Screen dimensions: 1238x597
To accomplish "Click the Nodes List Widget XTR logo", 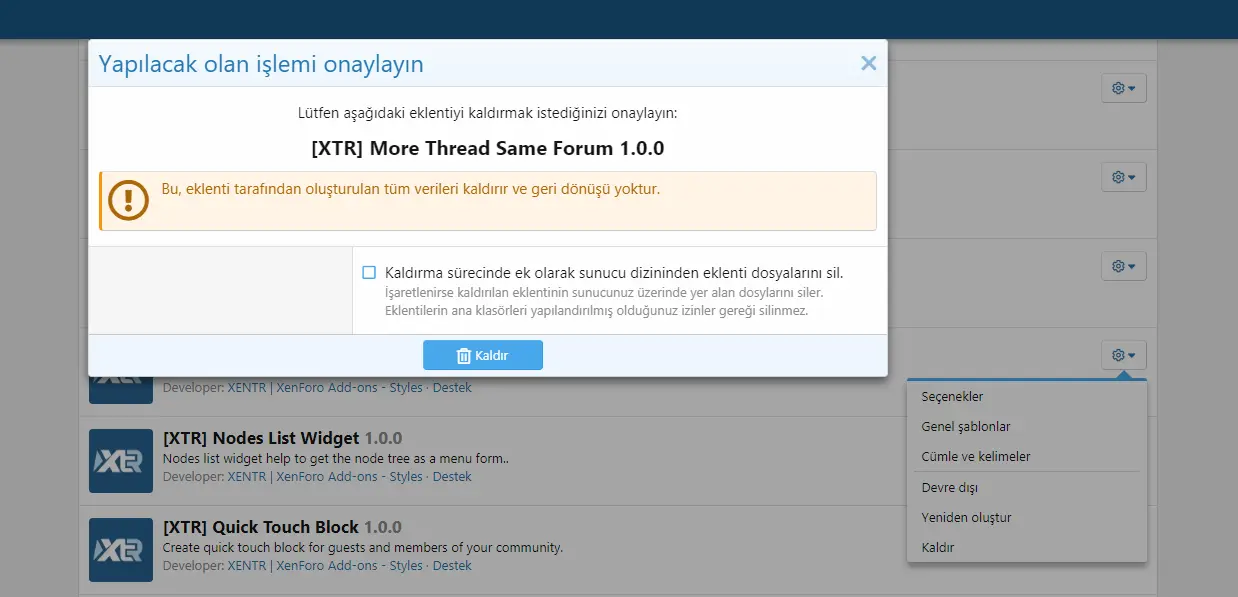I will 121,461.
